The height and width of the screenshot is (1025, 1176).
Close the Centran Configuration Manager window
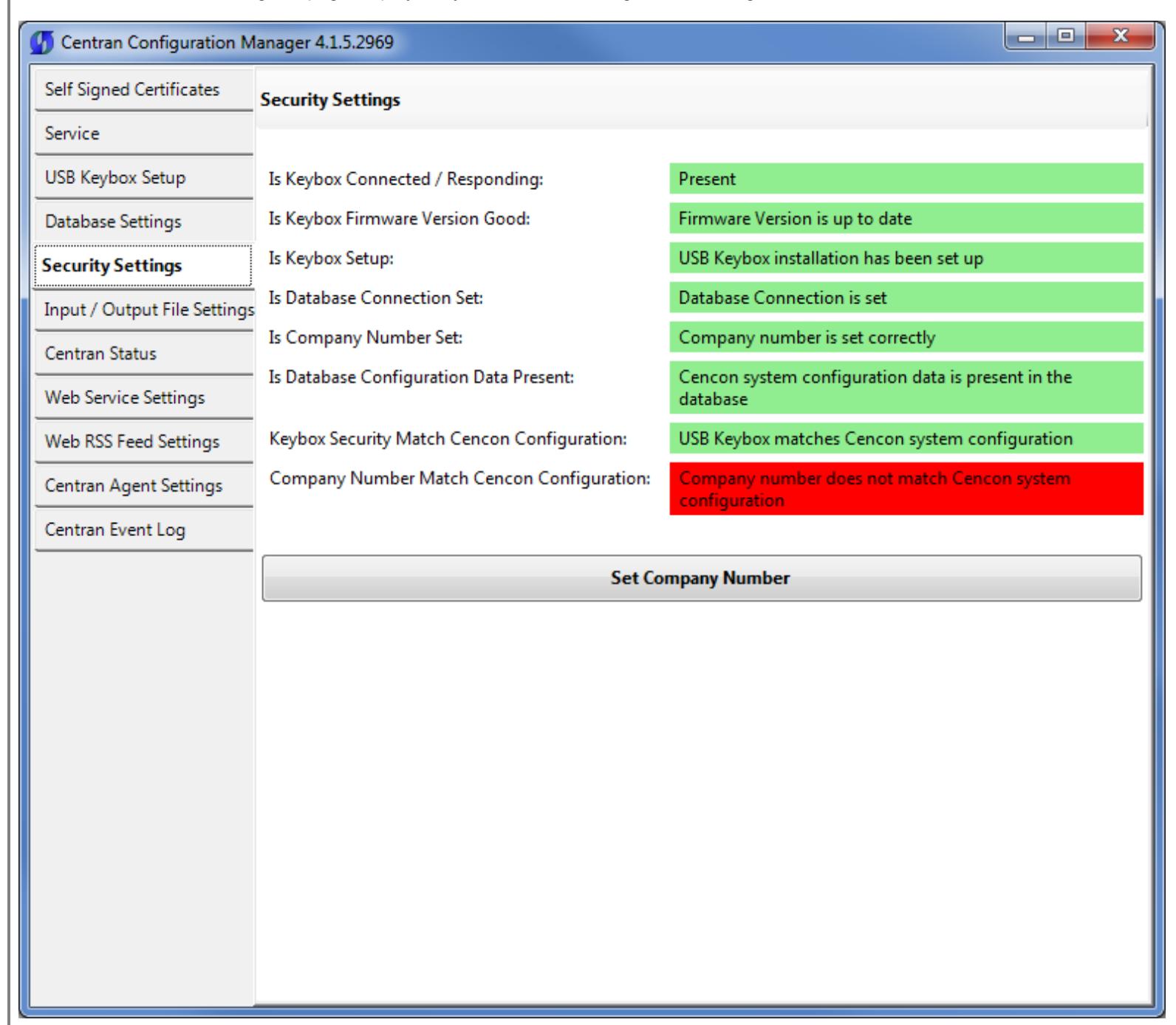pos(1120,37)
